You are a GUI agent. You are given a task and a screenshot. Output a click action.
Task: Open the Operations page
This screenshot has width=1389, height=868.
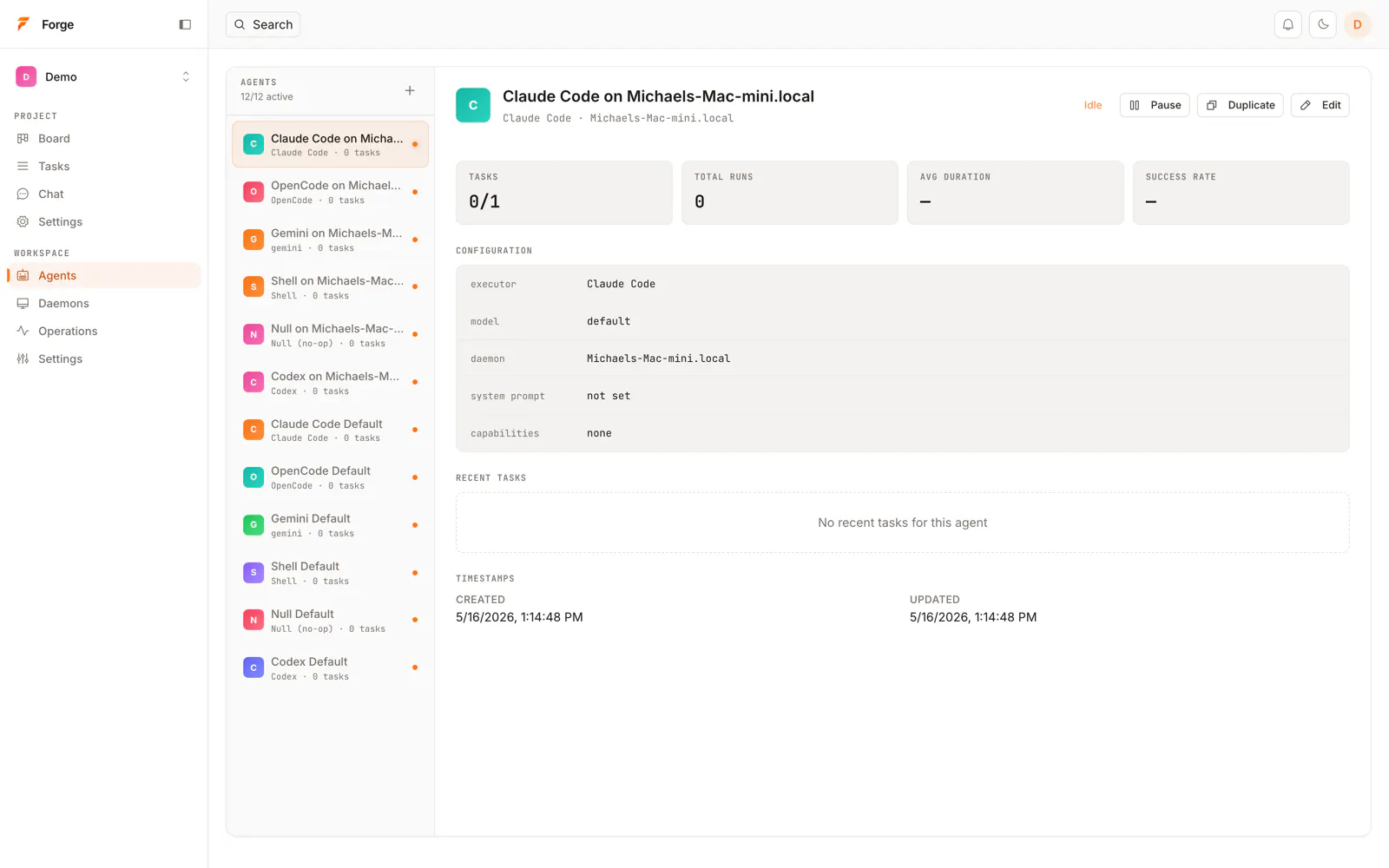coord(104,331)
